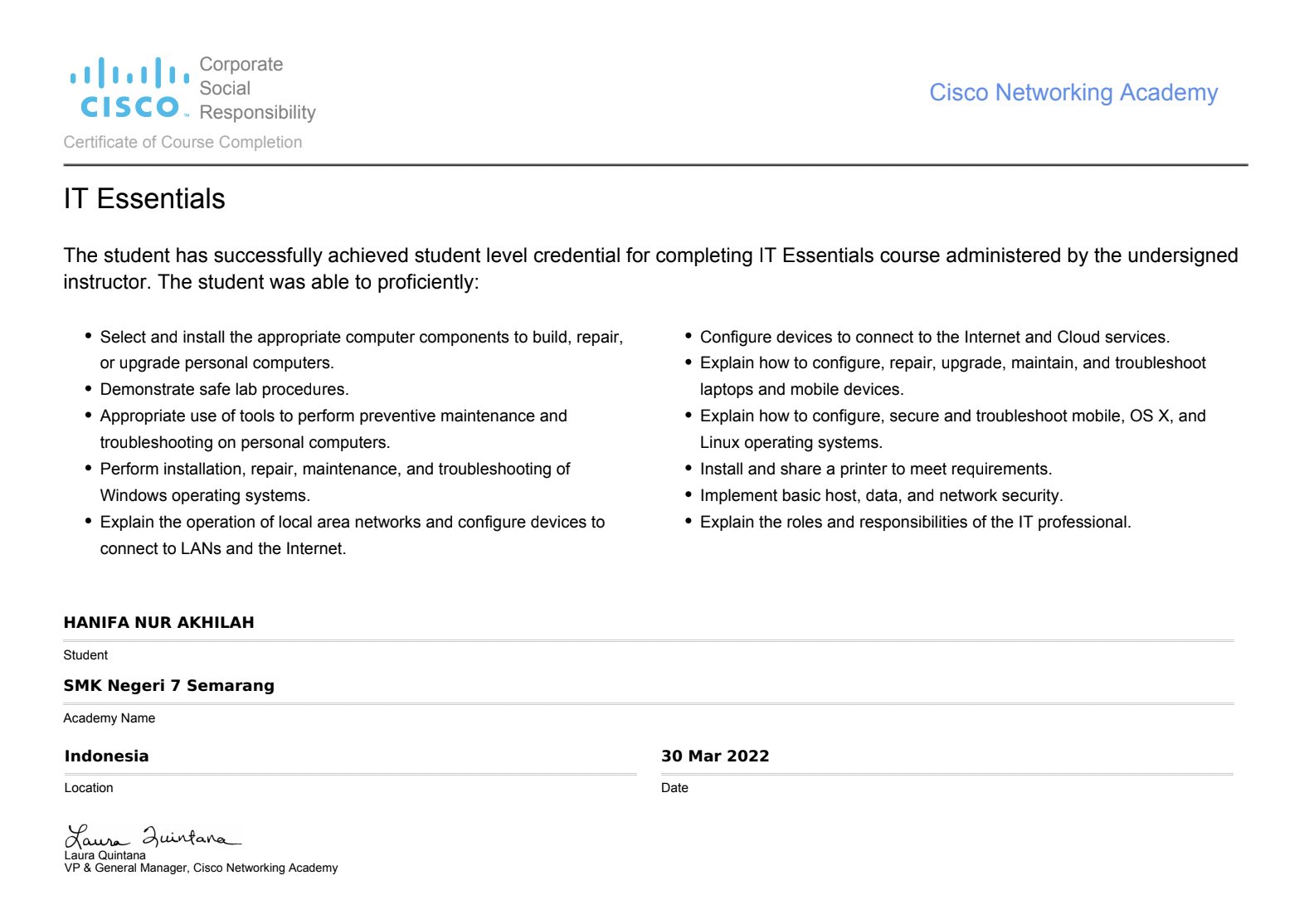Click the Student field label
This screenshot has height=924, width=1314.
pyautogui.click(x=85, y=655)
